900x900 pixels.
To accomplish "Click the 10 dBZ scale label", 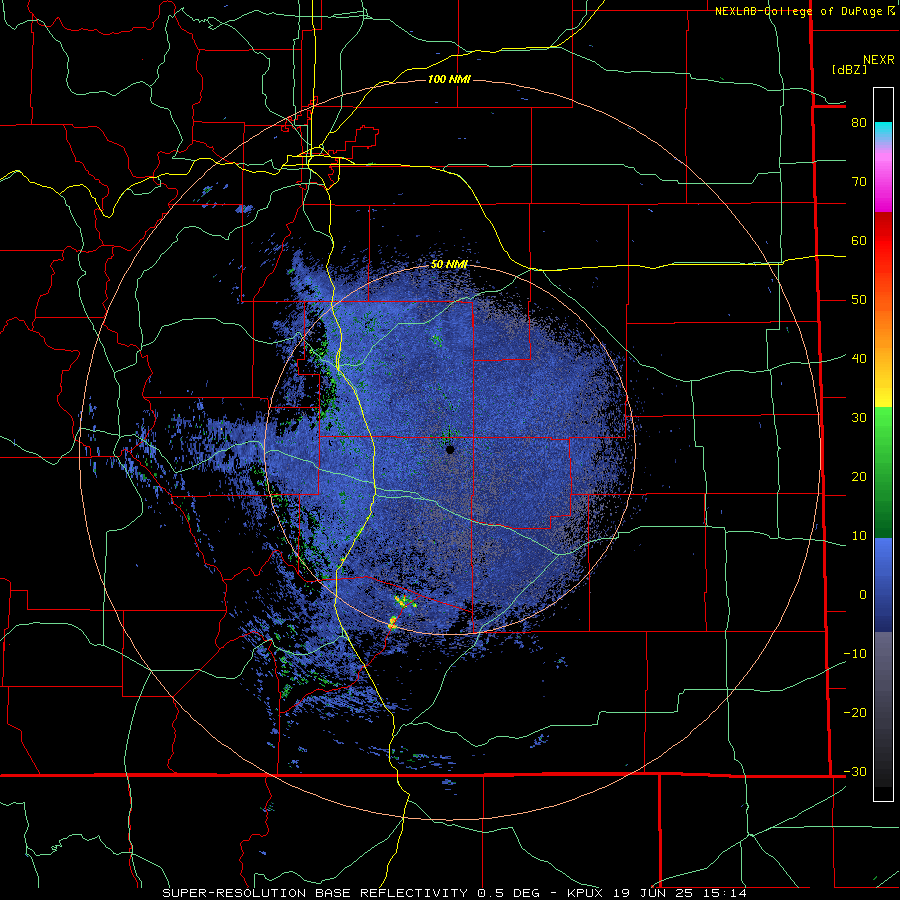I will [x=859, y=536].
